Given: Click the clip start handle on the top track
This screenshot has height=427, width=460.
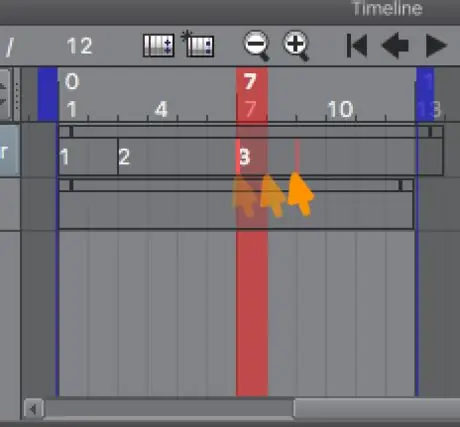Looking at the screenshot, I should 71,132.
